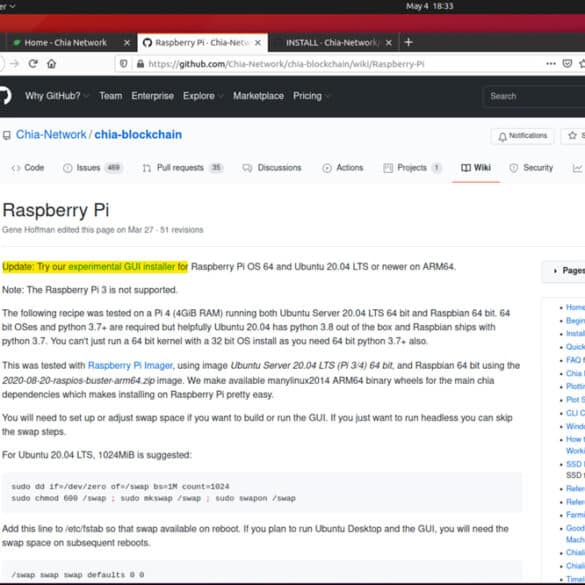The height and width of the screenshot is (585, 585).
Task: Select the Wiki tab
Action: (x=476, y=168)
